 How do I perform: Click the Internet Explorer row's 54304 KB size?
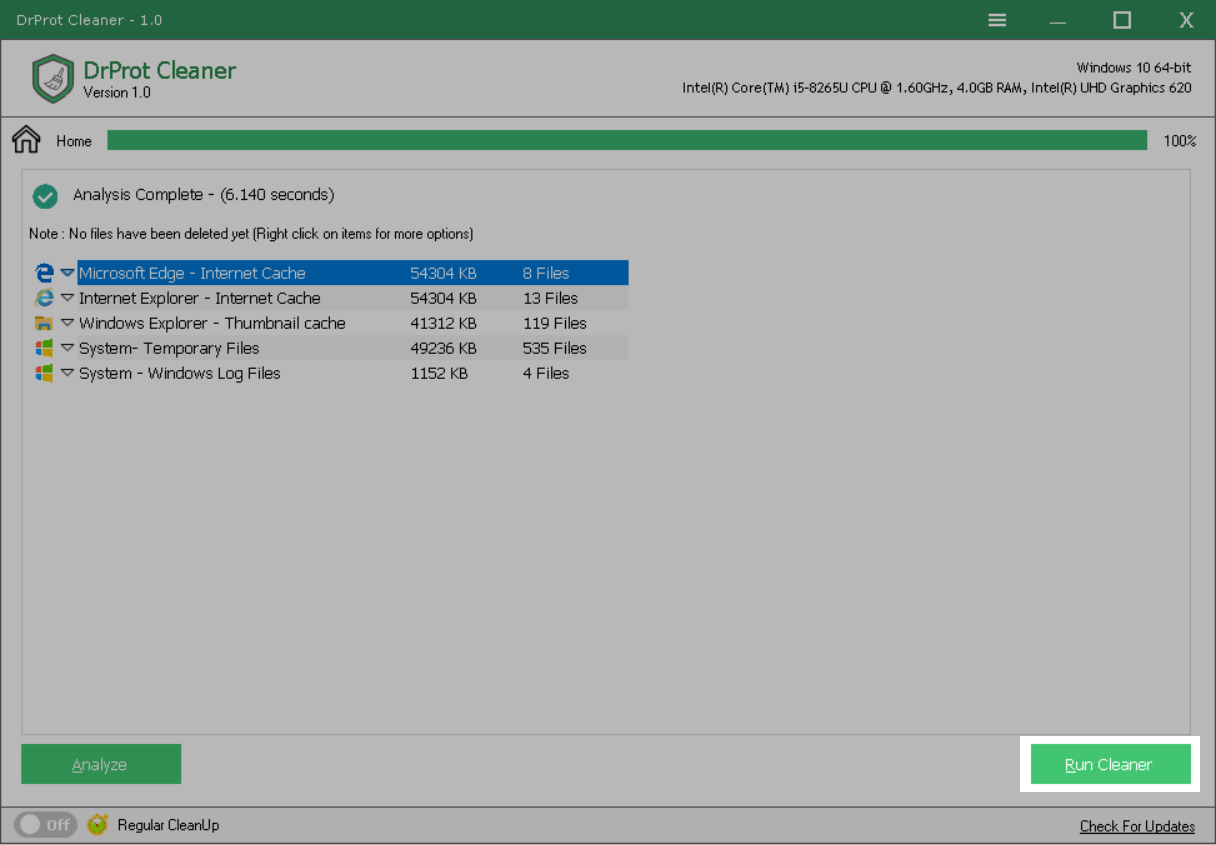[443, 298]
